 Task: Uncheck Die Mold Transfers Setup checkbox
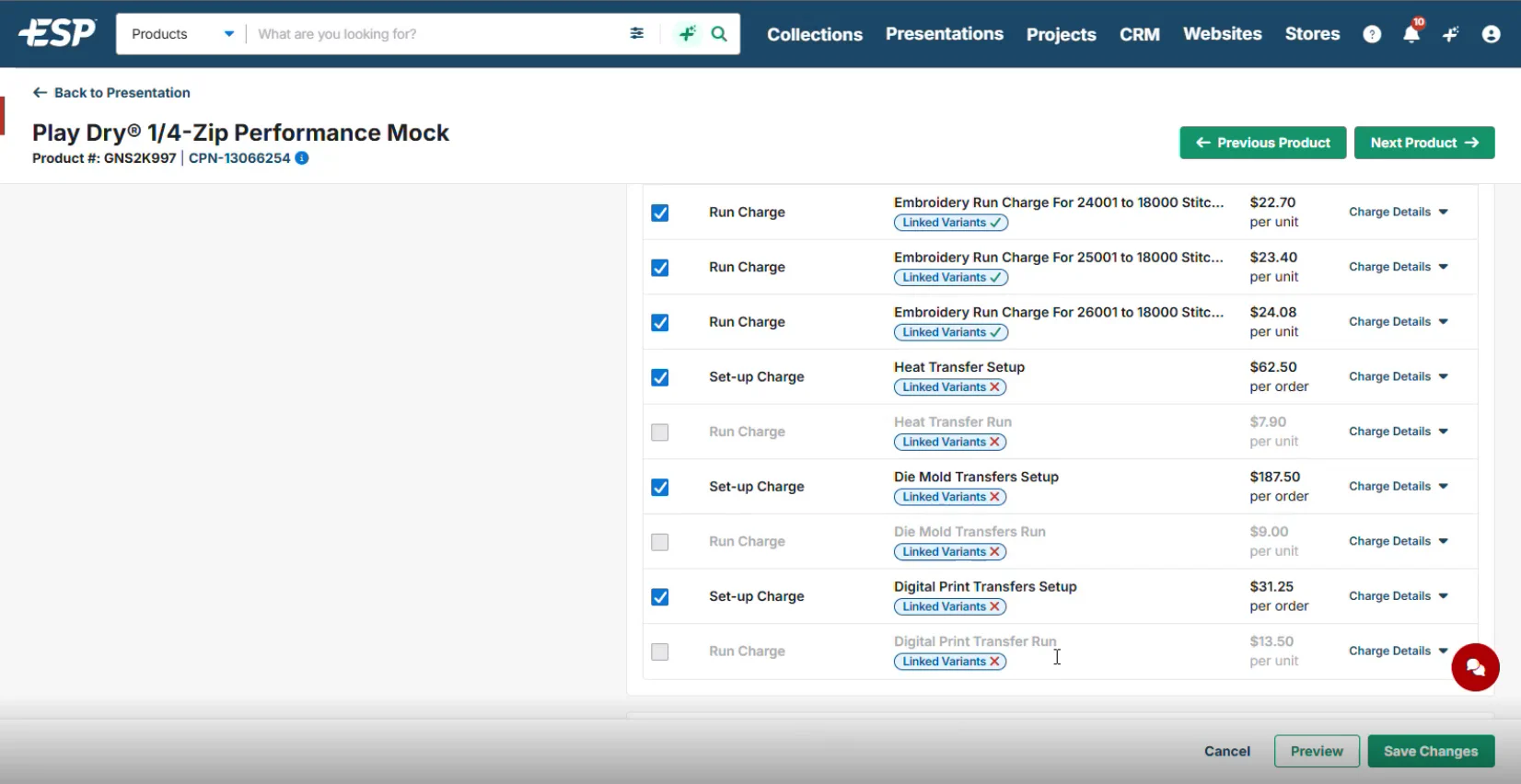660,487
